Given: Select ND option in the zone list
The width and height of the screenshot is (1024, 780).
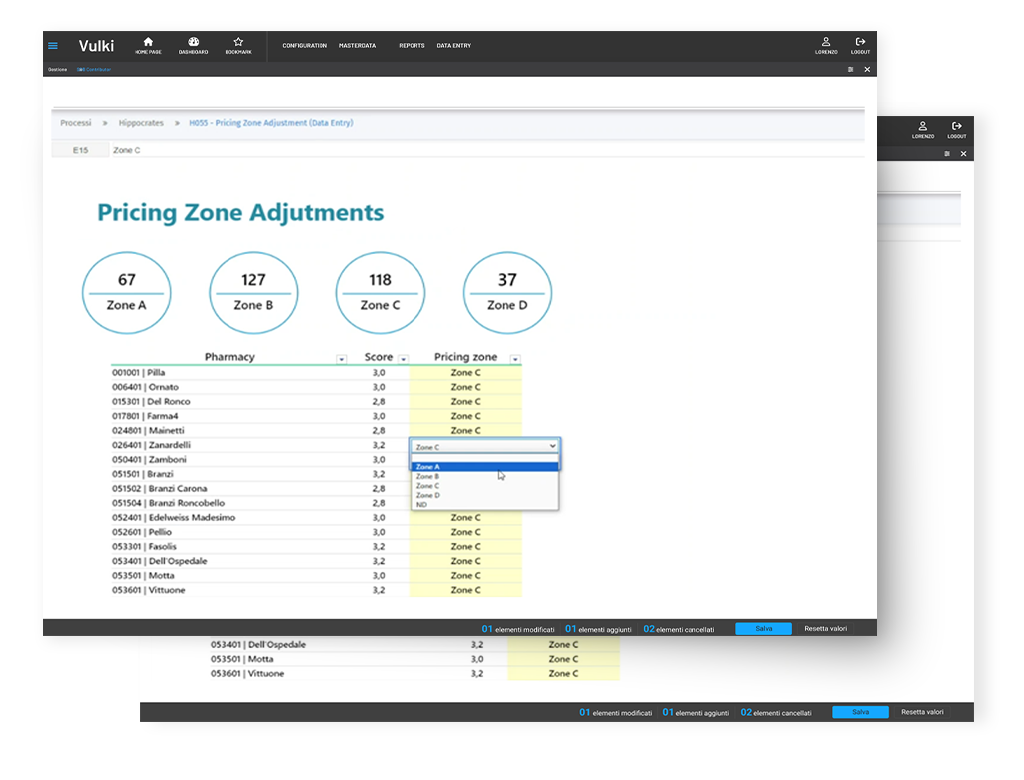Looking at the screenshot, I should click(x=422, y=505).
